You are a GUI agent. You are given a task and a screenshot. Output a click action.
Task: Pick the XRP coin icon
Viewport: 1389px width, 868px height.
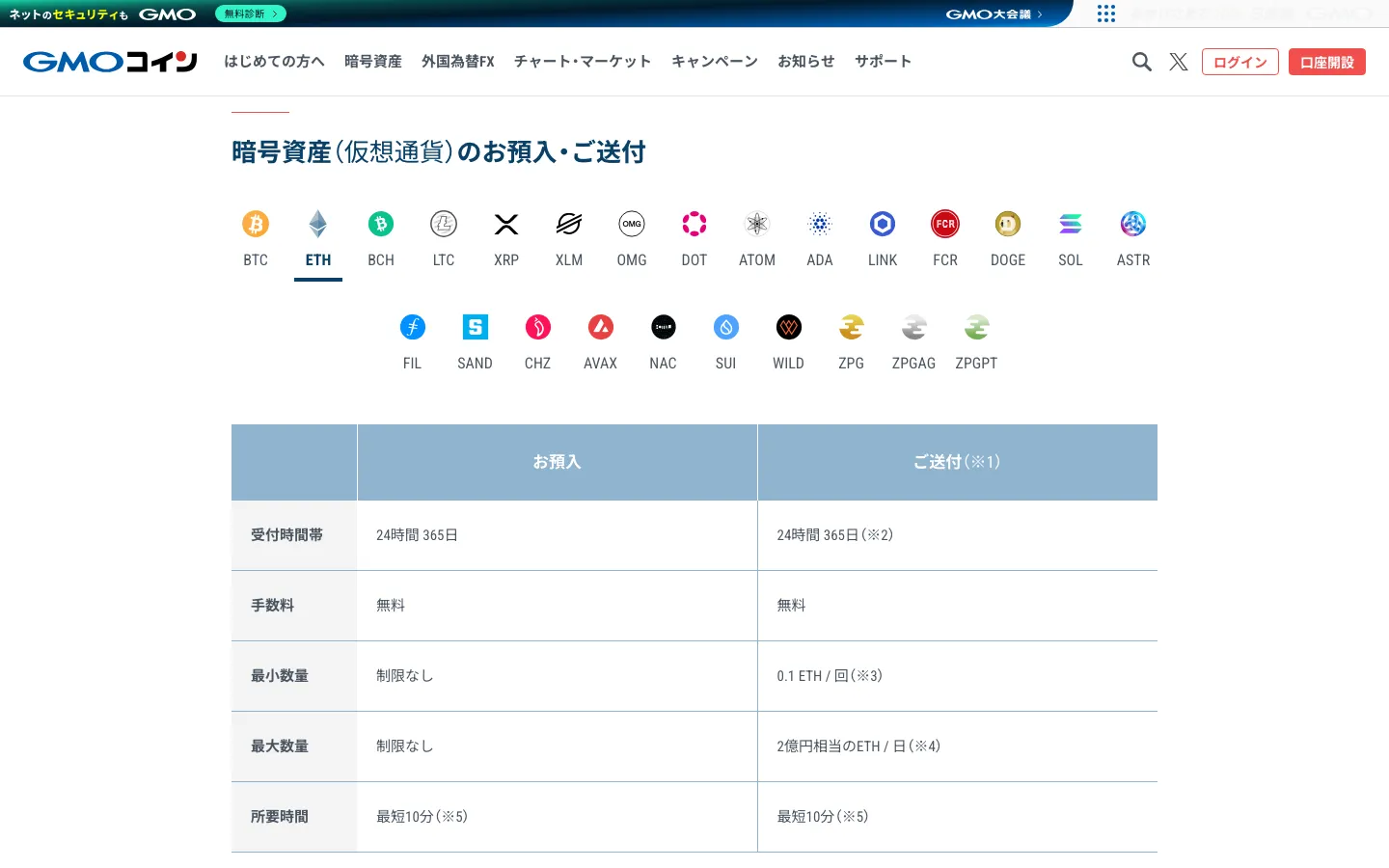[506, 224]
